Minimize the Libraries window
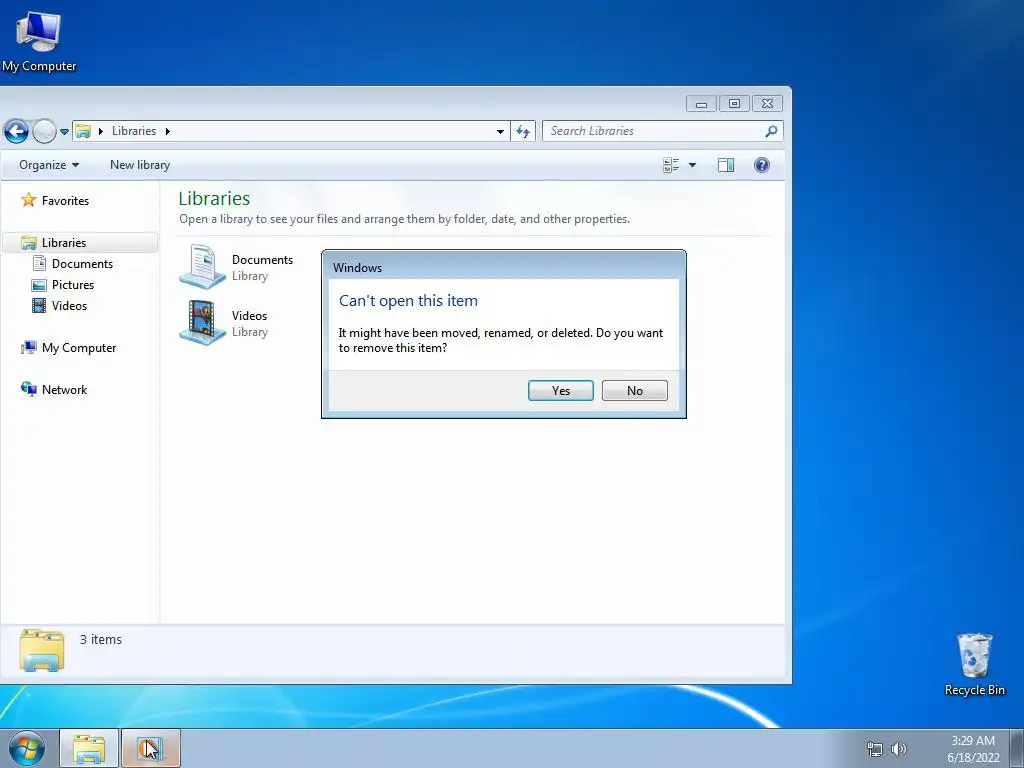 coord(701,104)
